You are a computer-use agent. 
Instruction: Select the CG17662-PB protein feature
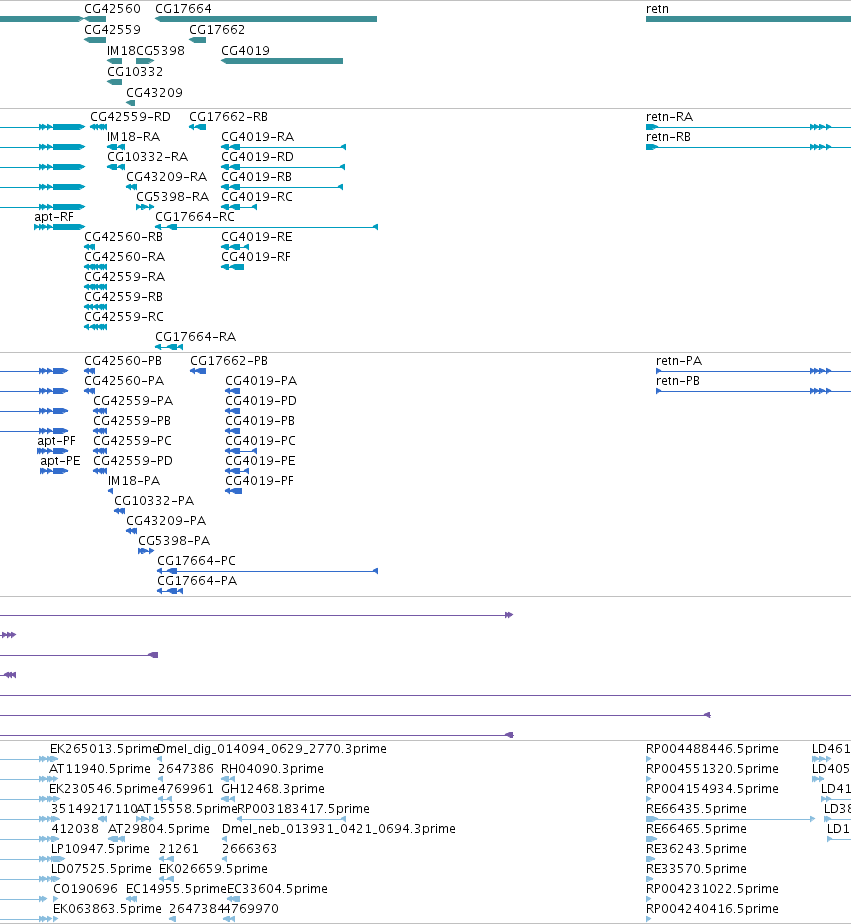coord(198,371)
